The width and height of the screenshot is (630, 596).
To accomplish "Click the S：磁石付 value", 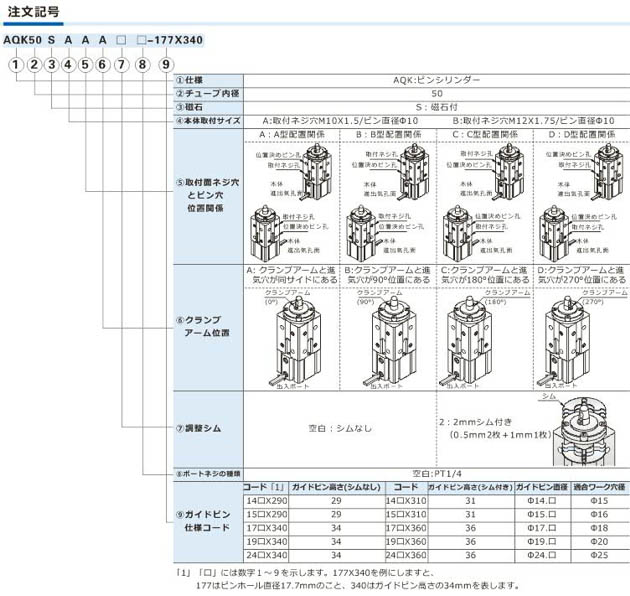I will coord(437,107).
